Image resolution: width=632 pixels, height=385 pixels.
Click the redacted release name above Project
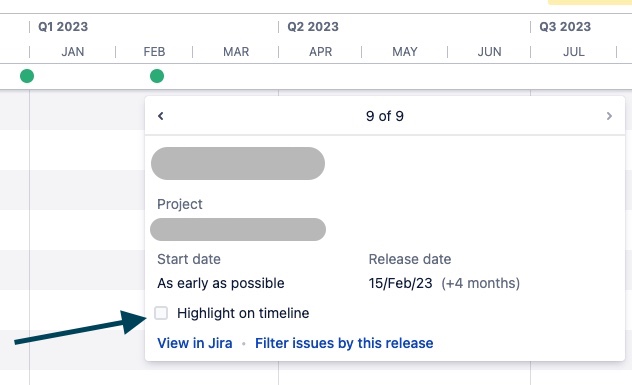238,163
